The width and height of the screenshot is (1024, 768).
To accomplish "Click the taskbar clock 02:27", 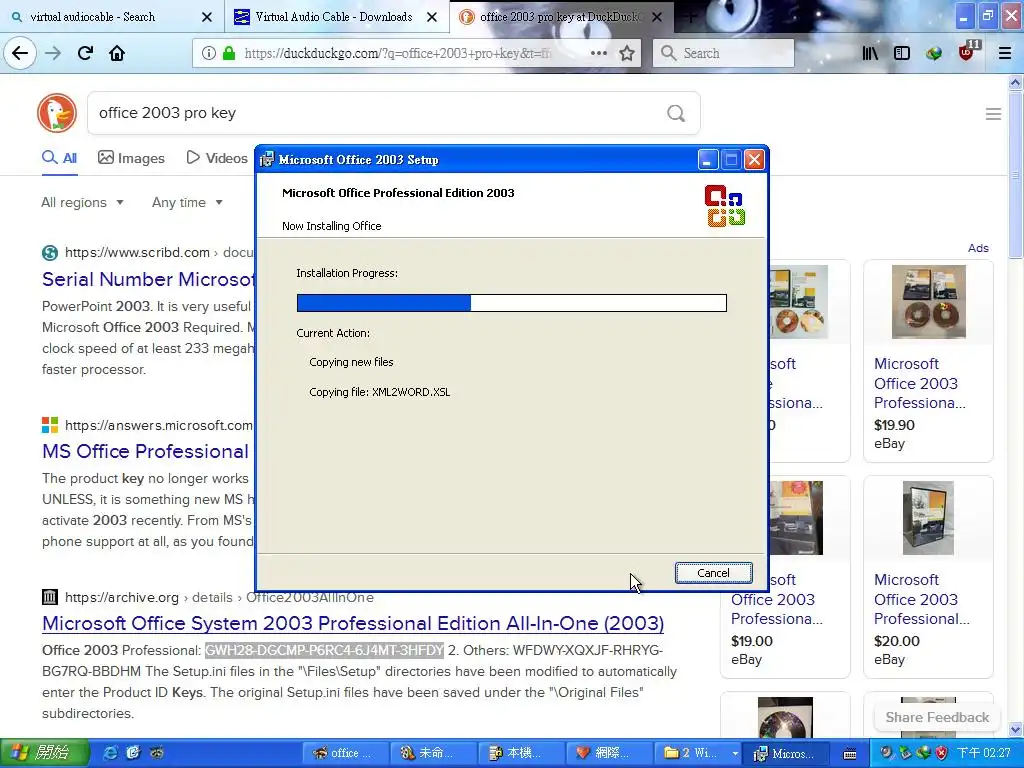I will pos(983,753).
